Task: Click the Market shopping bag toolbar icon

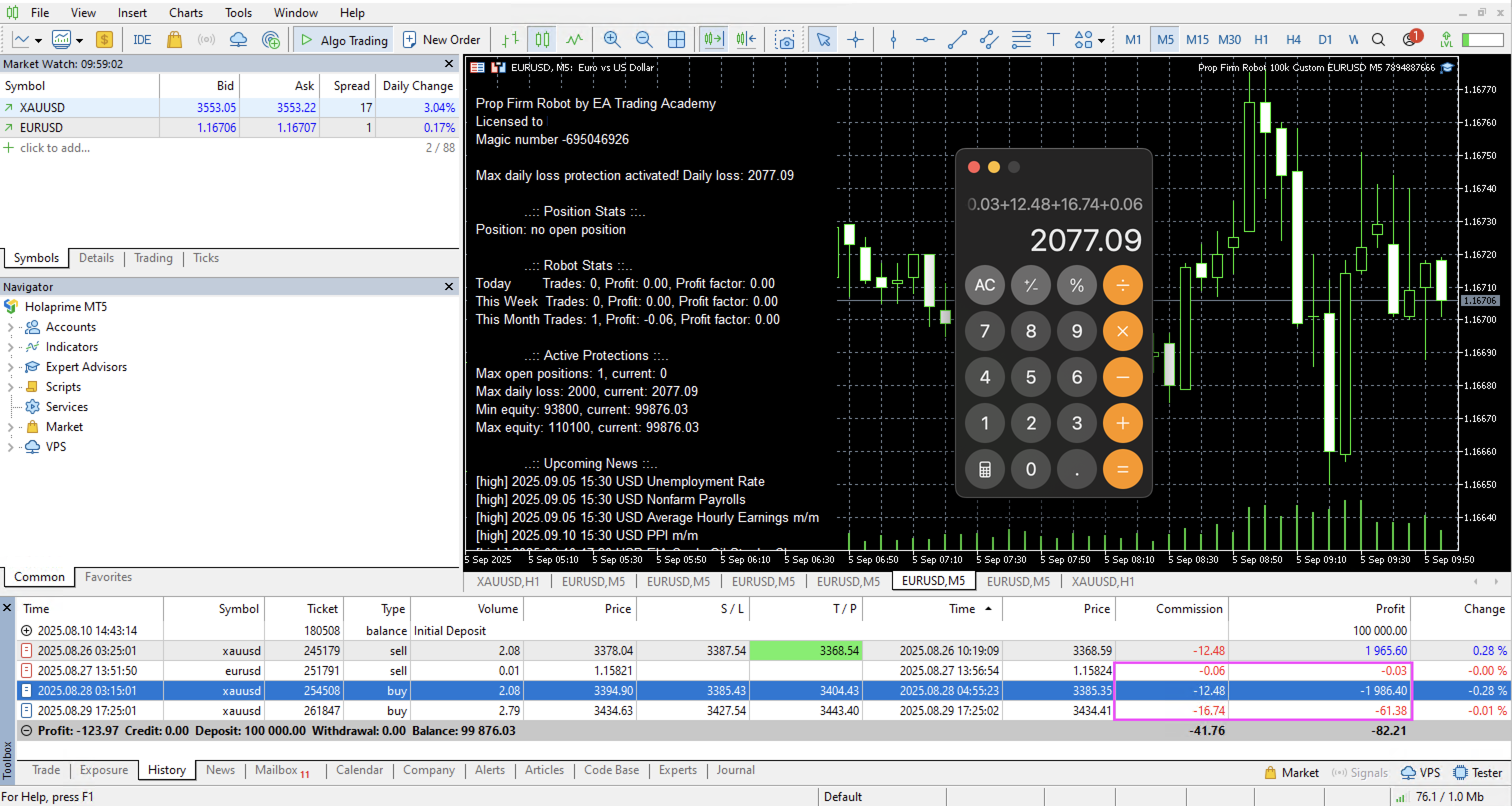Action: point(174,40)
